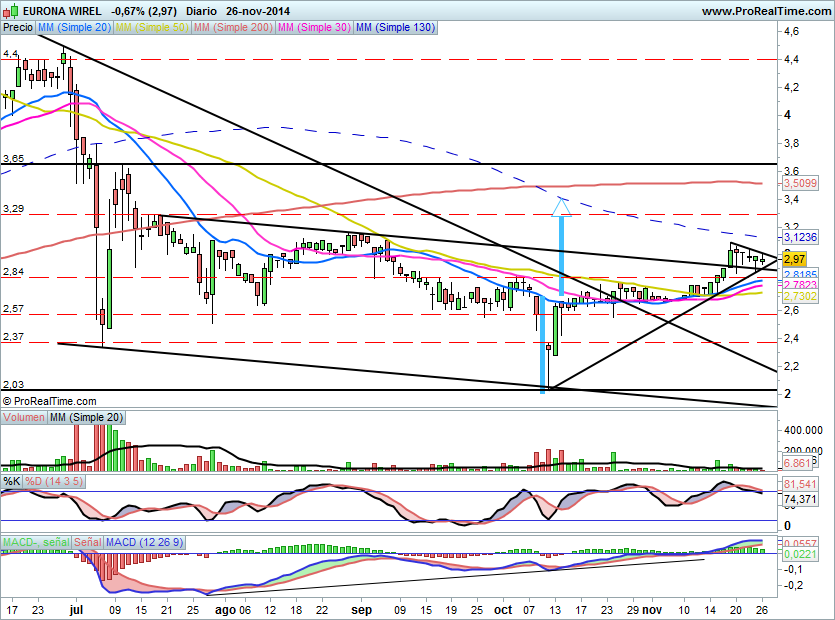This screenshot has height=620, width=835.
Task: Click the 81,541 stochastic value tag
Action: [800, 485]
